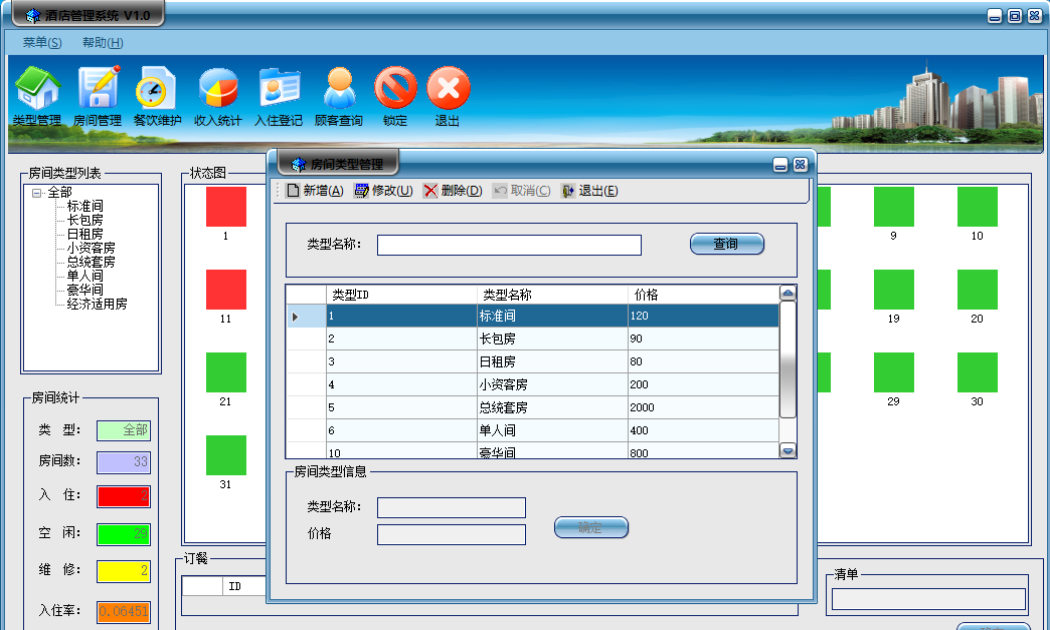Click green room tile 10
This screenshot has height=630, width=1050.
978,207
